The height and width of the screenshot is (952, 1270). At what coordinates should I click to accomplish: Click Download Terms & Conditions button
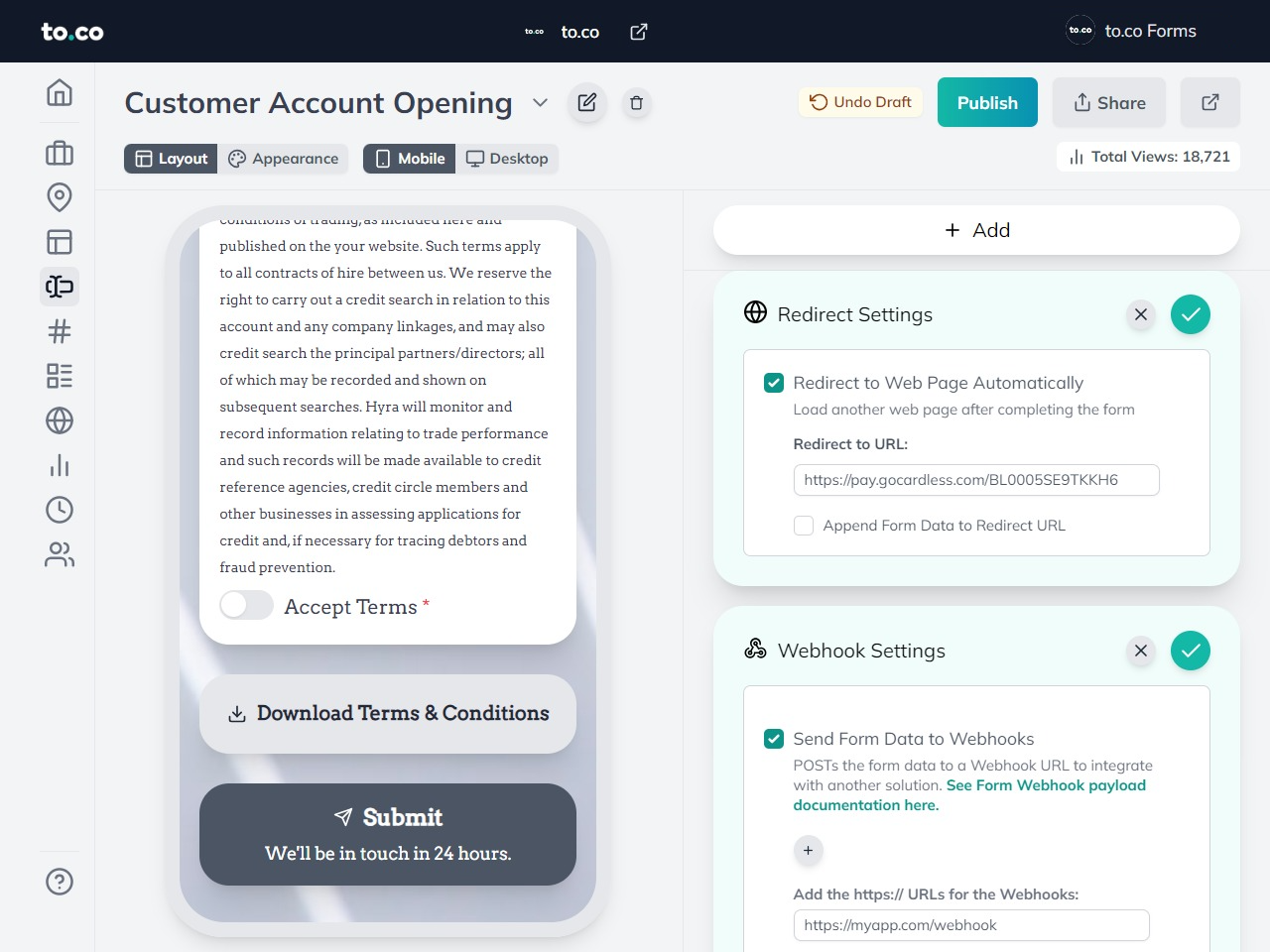(x=388, y=714)
